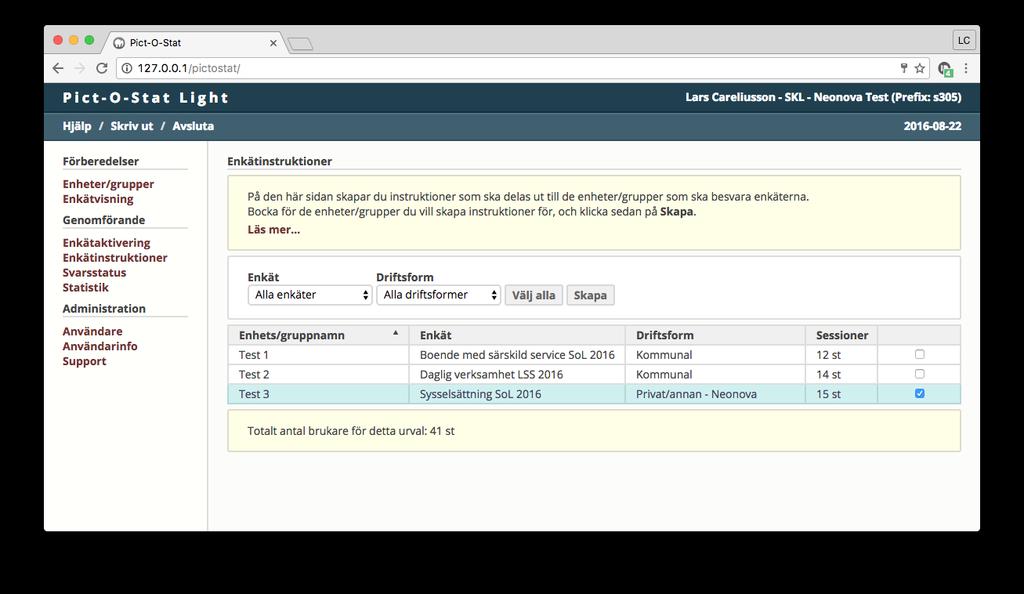Check the Test 2 row checkbox
This screenshot has width=1024, height=594.
tap(920, 373)
